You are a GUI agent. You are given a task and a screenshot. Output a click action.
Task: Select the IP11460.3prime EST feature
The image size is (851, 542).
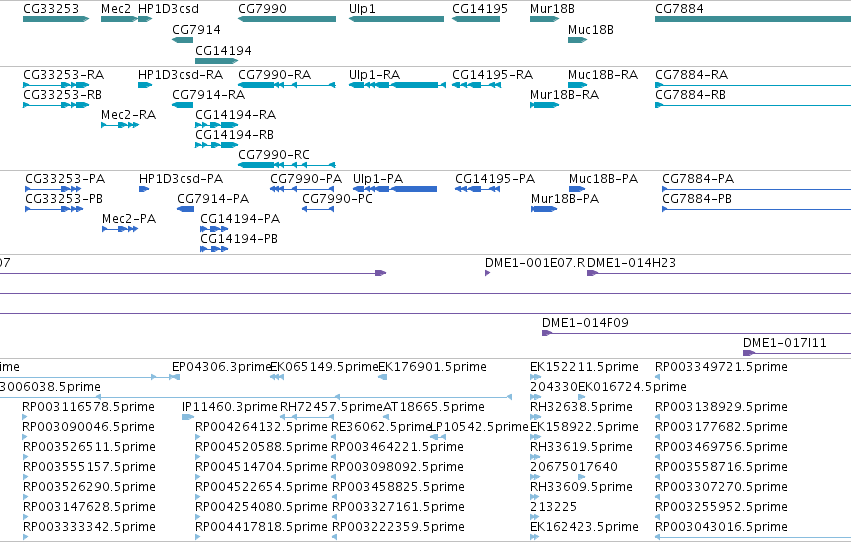pos(188,417)
